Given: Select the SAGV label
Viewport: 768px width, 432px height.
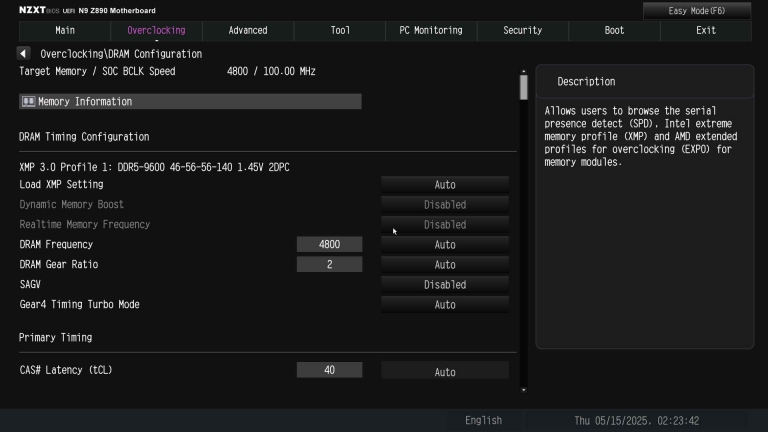Looking at the screenshot, I should tap(30, 284).
